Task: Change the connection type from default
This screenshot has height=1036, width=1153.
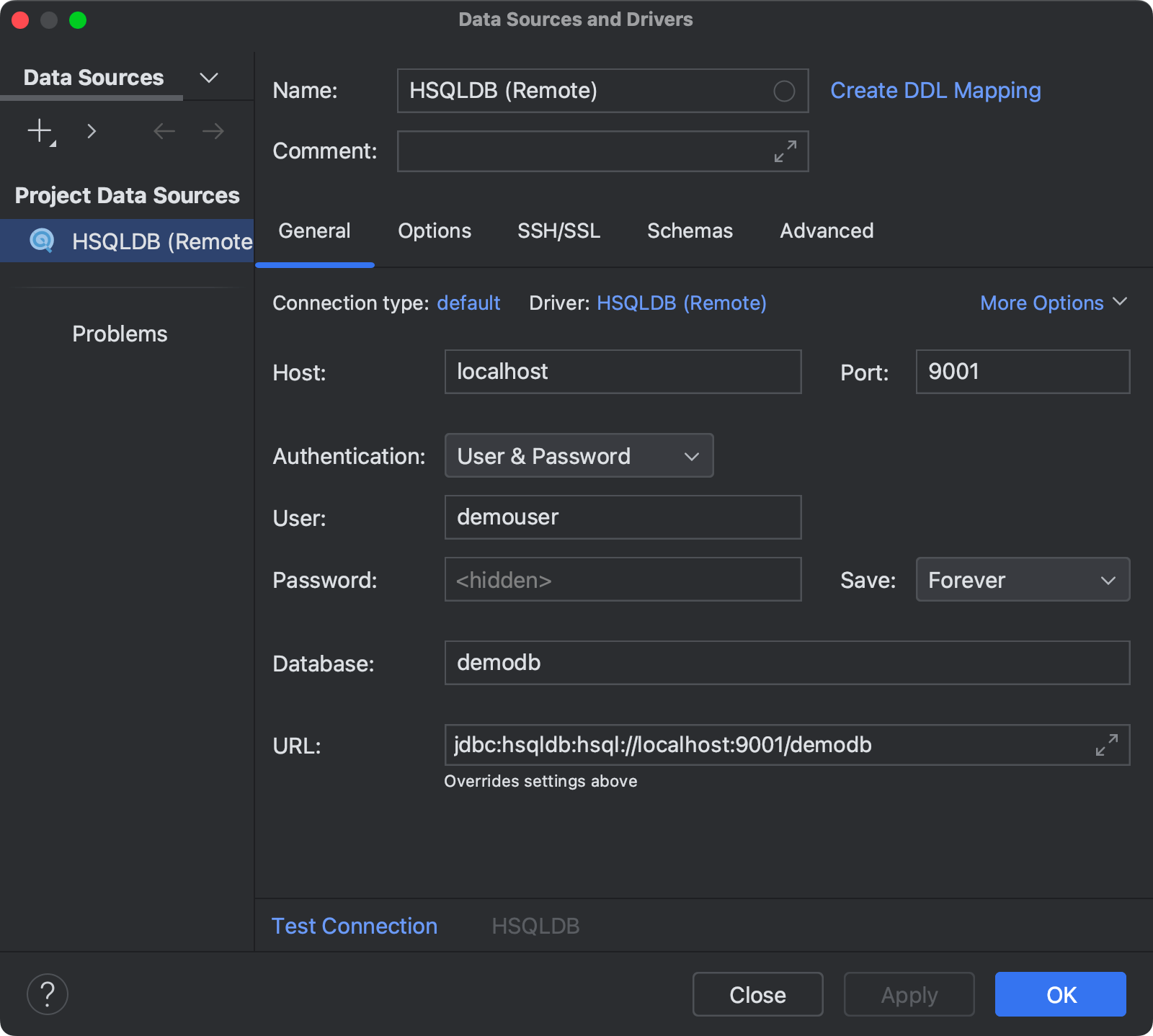Action: (468, 303)
